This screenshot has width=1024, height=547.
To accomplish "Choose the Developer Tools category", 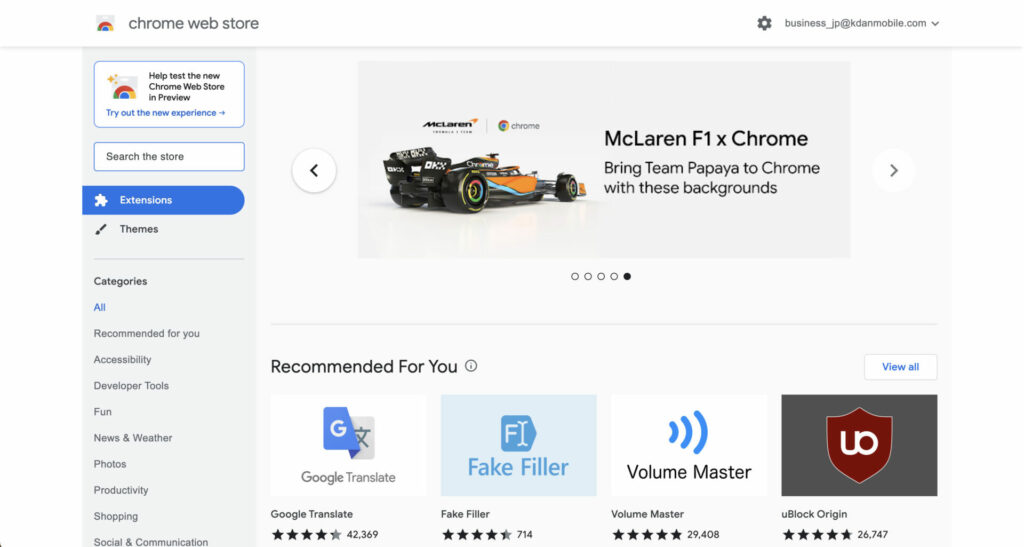I will [131, 386].
